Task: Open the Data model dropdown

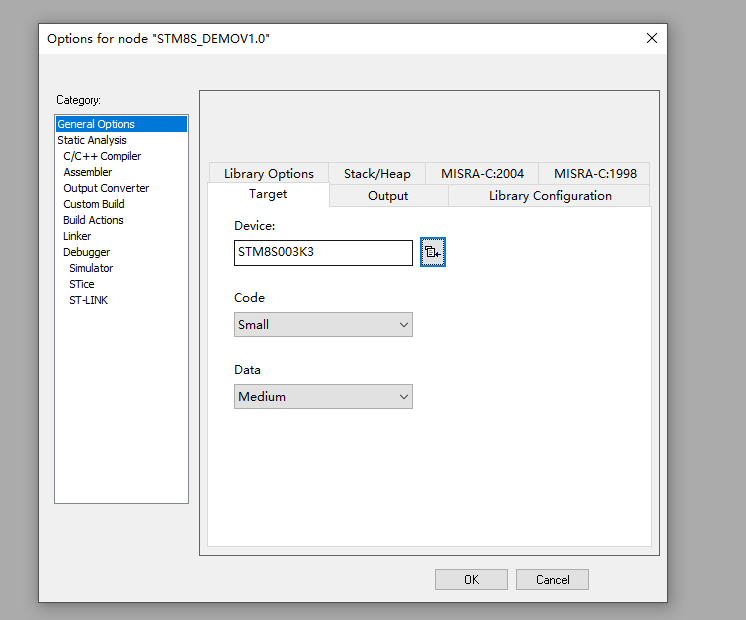Action: (323, 396)
